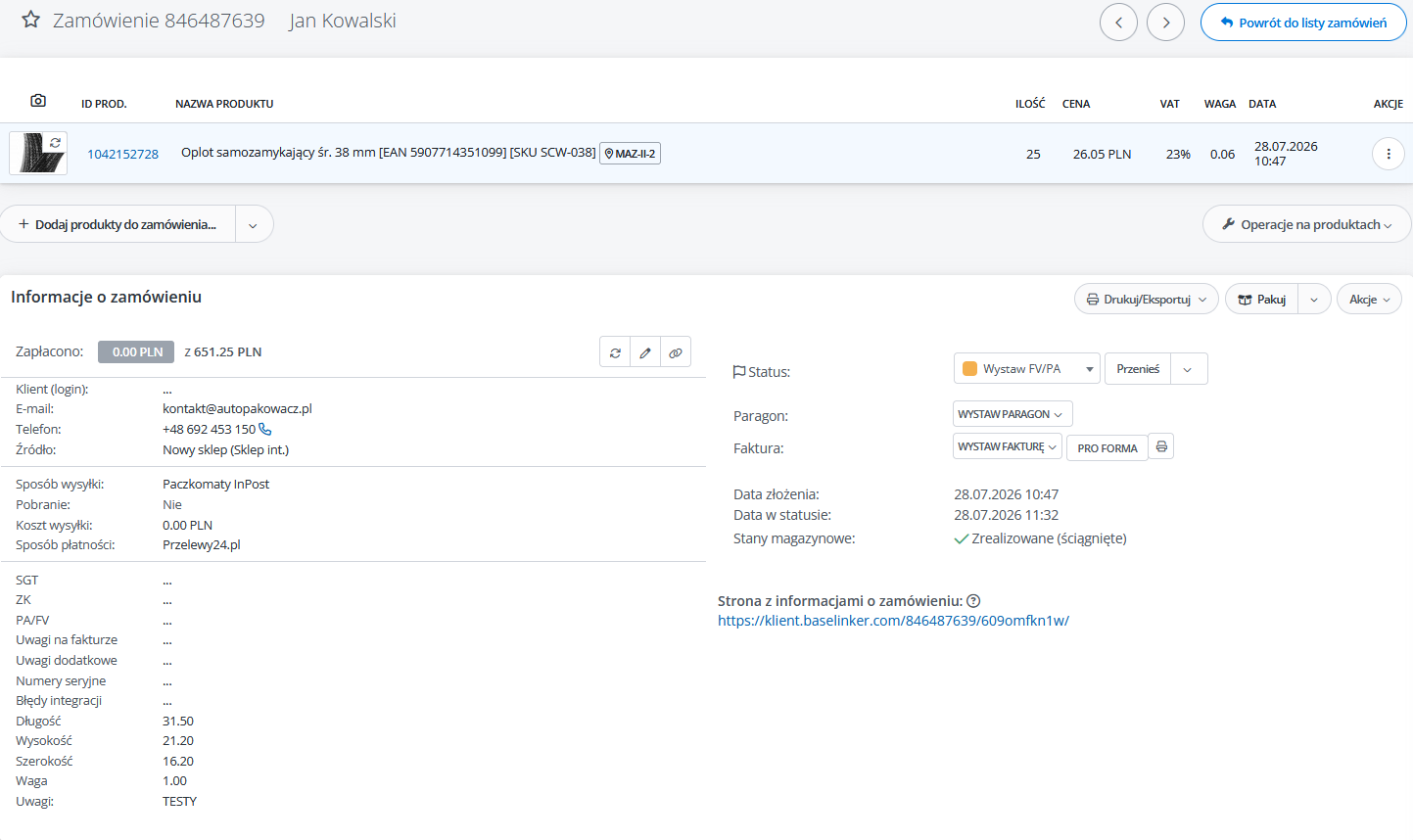Open help icon next to order info page
This screenshot has height=840, width=1413.
click(973, 601)
